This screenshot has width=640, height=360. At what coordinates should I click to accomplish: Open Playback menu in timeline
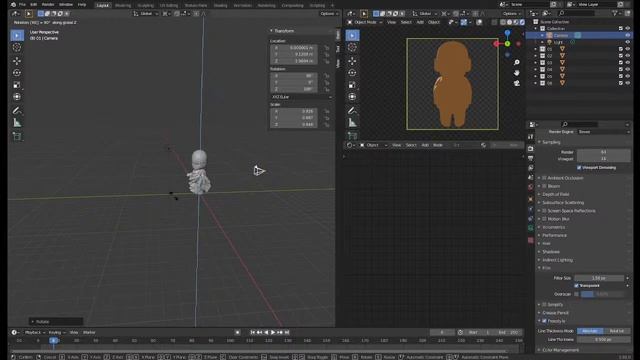pos(34,333)
